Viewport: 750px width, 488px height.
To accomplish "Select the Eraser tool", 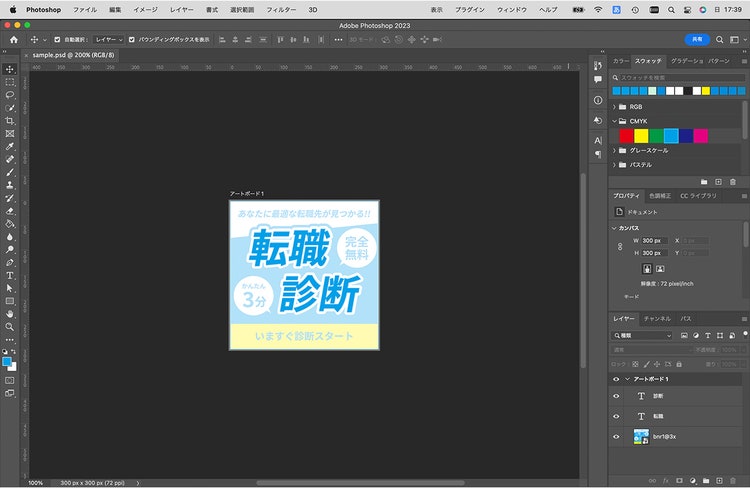I will [x=10, y=211].
